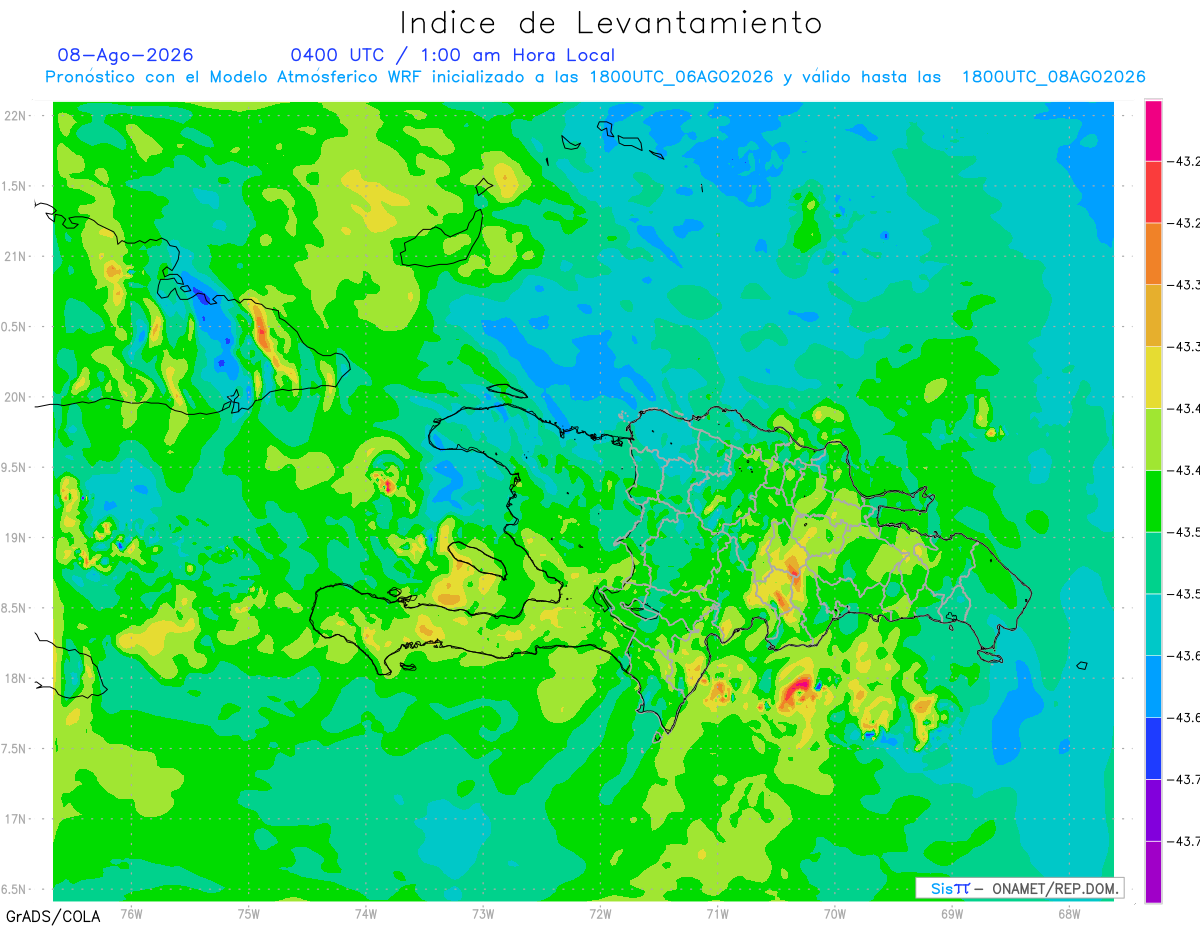Click the 'SisTT - ONAMET/REP.DOM.' label box
Screen dimensions: 1200x927
tap(1020, 888)
